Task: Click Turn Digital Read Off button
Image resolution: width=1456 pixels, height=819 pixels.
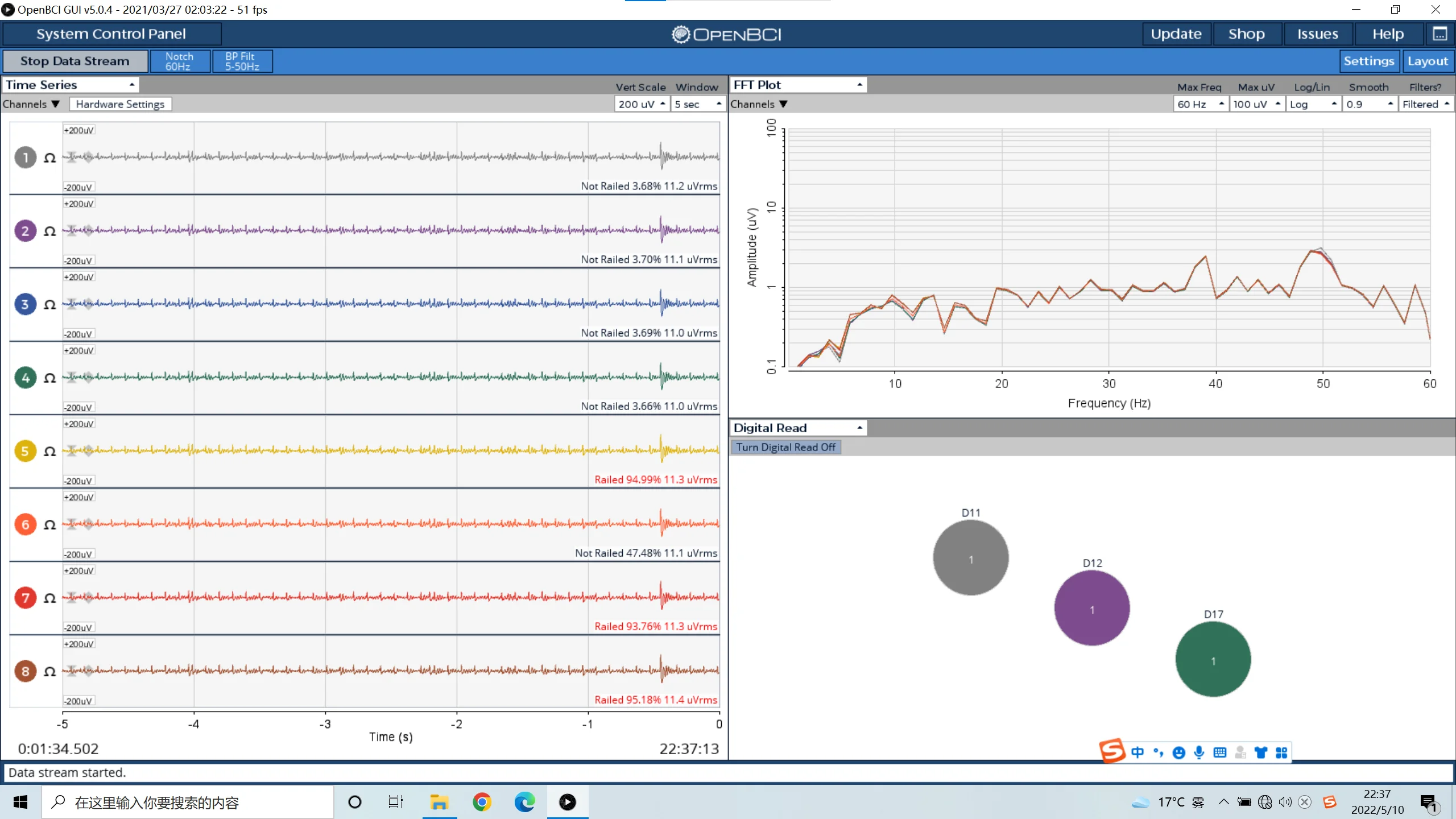Action: tap(785, 447)
